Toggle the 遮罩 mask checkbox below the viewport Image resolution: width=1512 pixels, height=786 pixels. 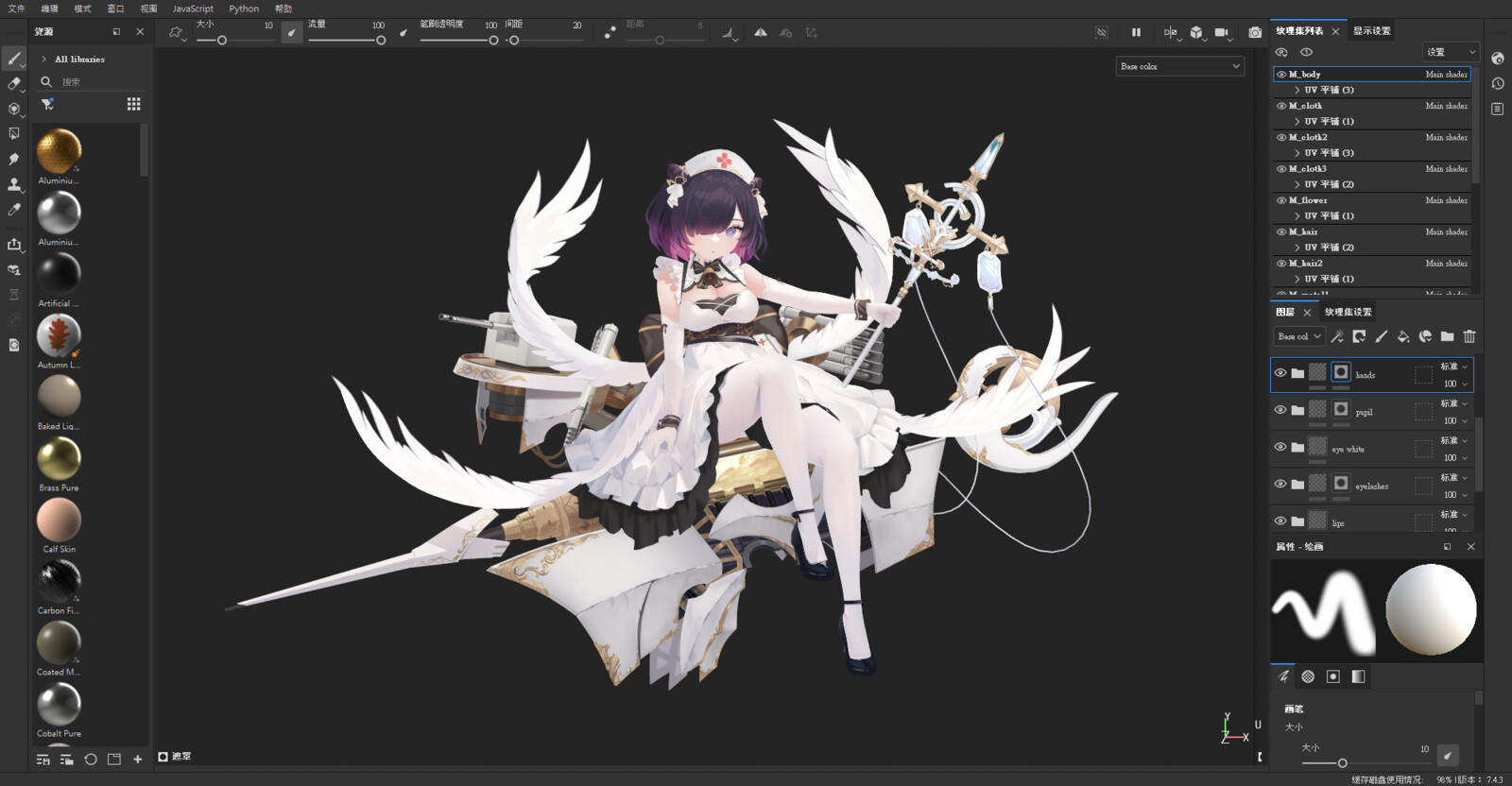[163, 757]
